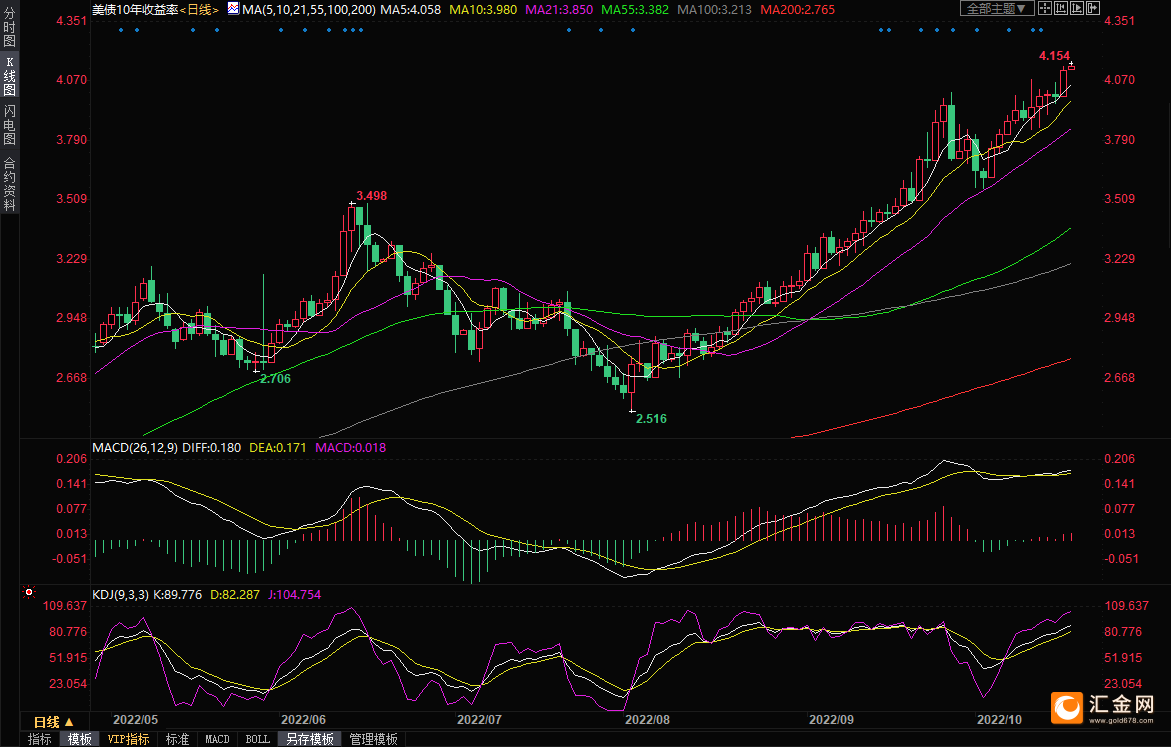Click the <日线> period label in title
Viewport: 1171px width, 747px height.
pyautogui.click(x=199, y=9)
